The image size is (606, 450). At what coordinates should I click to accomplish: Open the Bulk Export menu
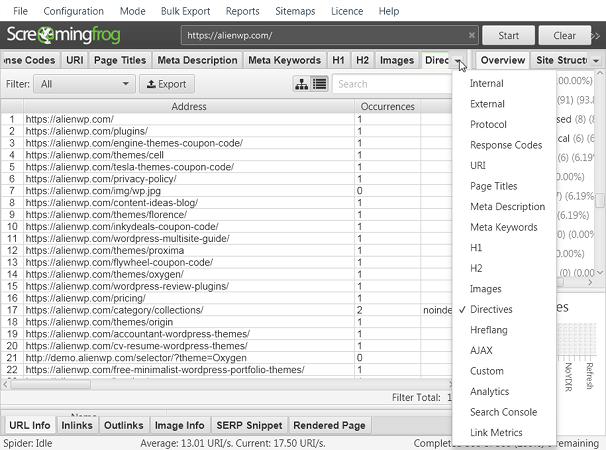pyautogui.click(x=186, y=11)
